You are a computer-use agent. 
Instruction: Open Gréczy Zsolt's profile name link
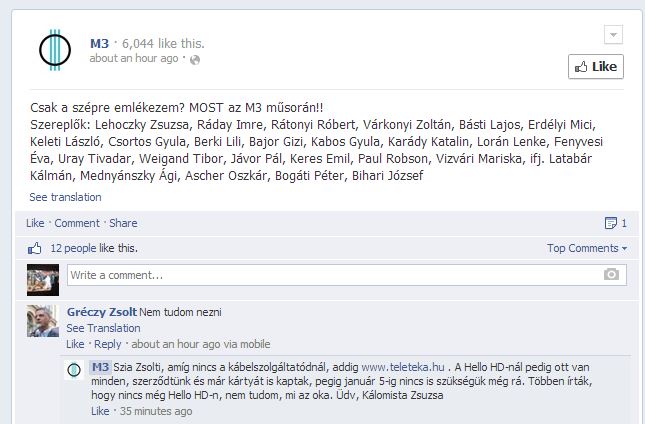click(102, 312)
